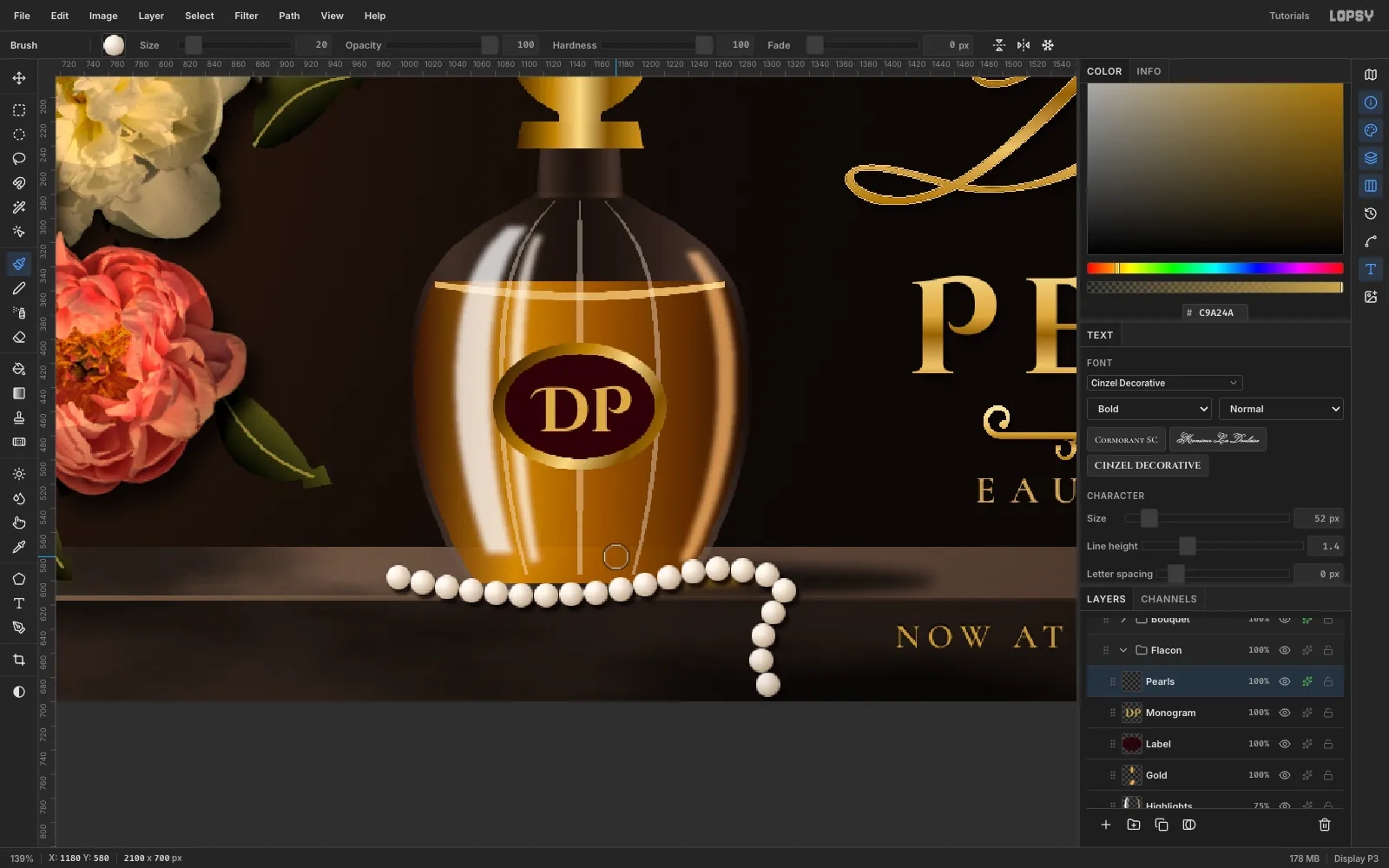1389x868 pixels.
Task: Create a new layer group folder
Action: pyautogui.click(x=1134, y=825)
